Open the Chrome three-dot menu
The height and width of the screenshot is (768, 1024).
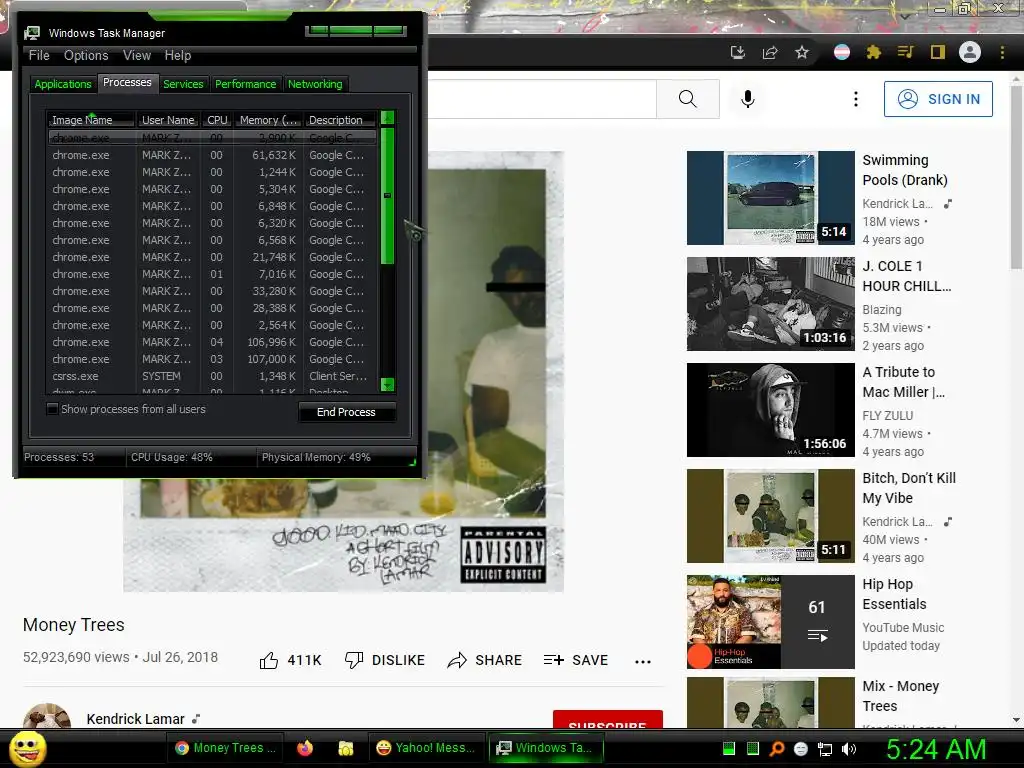click(1002, 52)
